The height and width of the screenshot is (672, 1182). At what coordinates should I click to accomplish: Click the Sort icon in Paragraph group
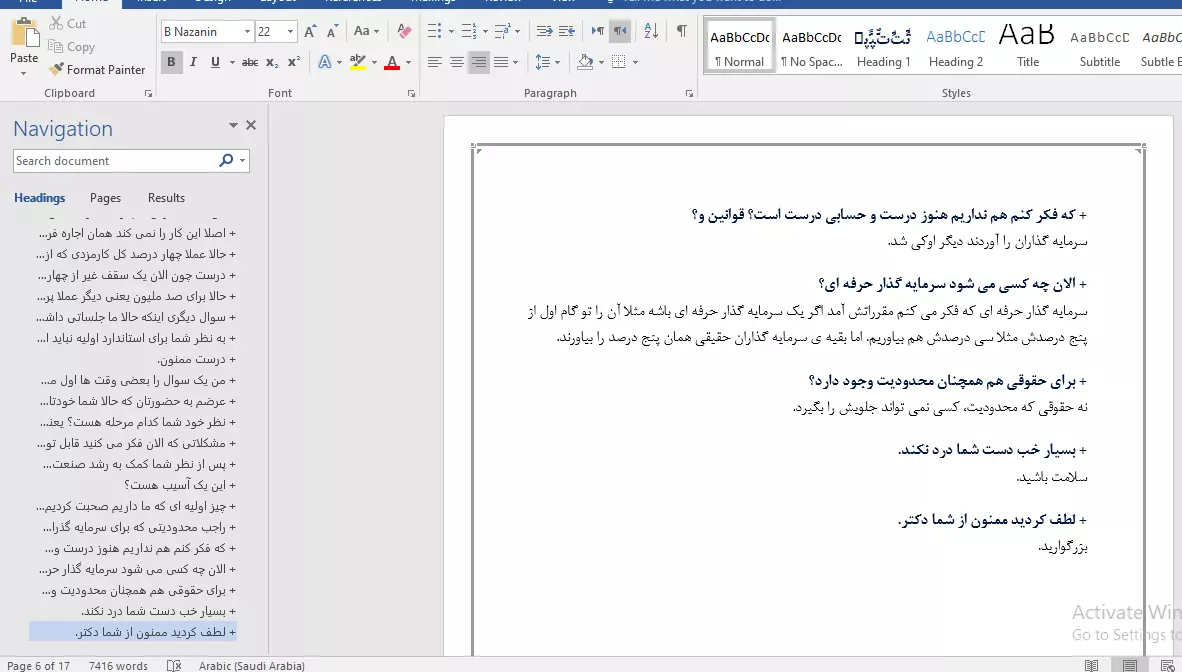point(651,32)
